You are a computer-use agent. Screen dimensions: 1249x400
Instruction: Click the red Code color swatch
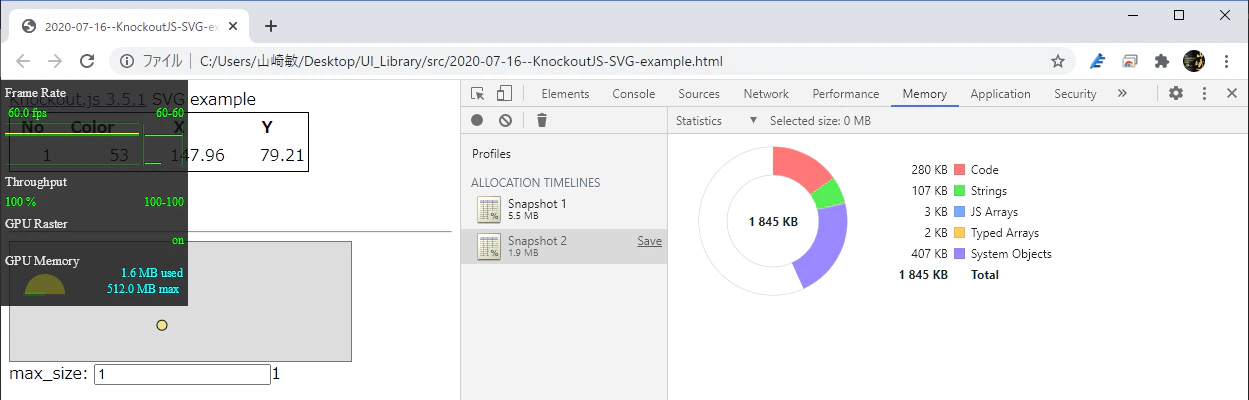coord(960,170)
